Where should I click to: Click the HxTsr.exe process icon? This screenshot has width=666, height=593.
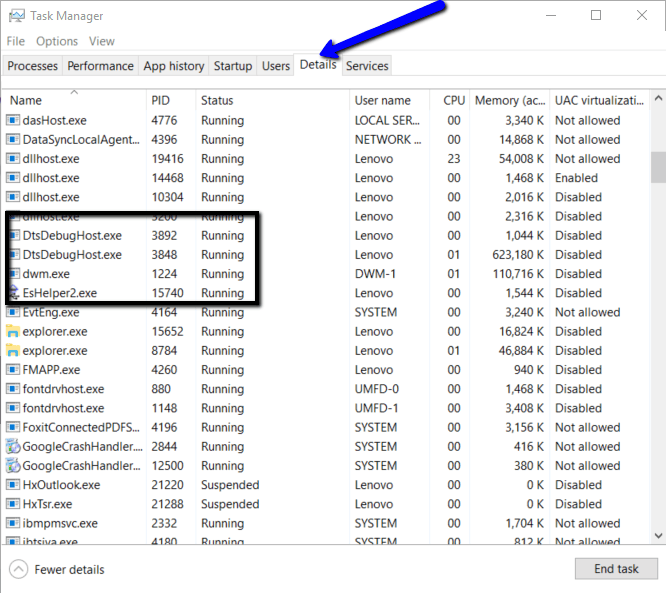(x=13, y=504)
